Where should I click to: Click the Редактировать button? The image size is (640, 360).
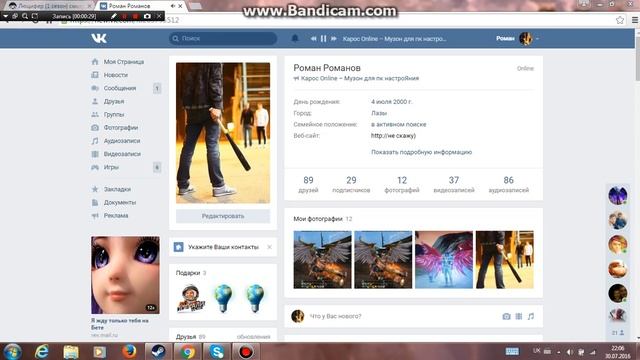223,216
